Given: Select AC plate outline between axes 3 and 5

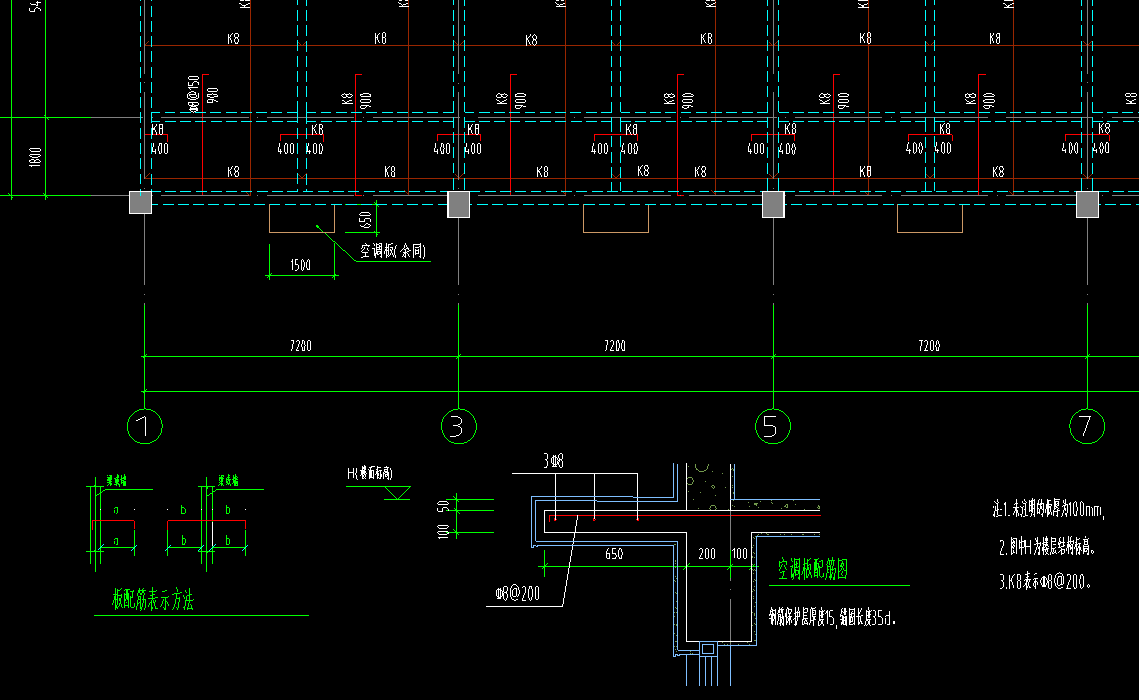Looking at the screenshot, I should [x=616, y=219].
